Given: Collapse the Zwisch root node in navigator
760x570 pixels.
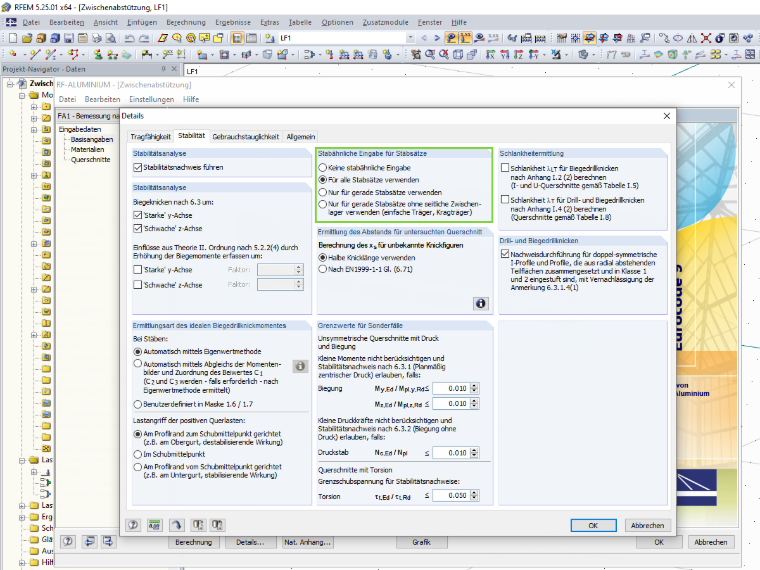Looking at the screenshot, I should coord(10,84).
